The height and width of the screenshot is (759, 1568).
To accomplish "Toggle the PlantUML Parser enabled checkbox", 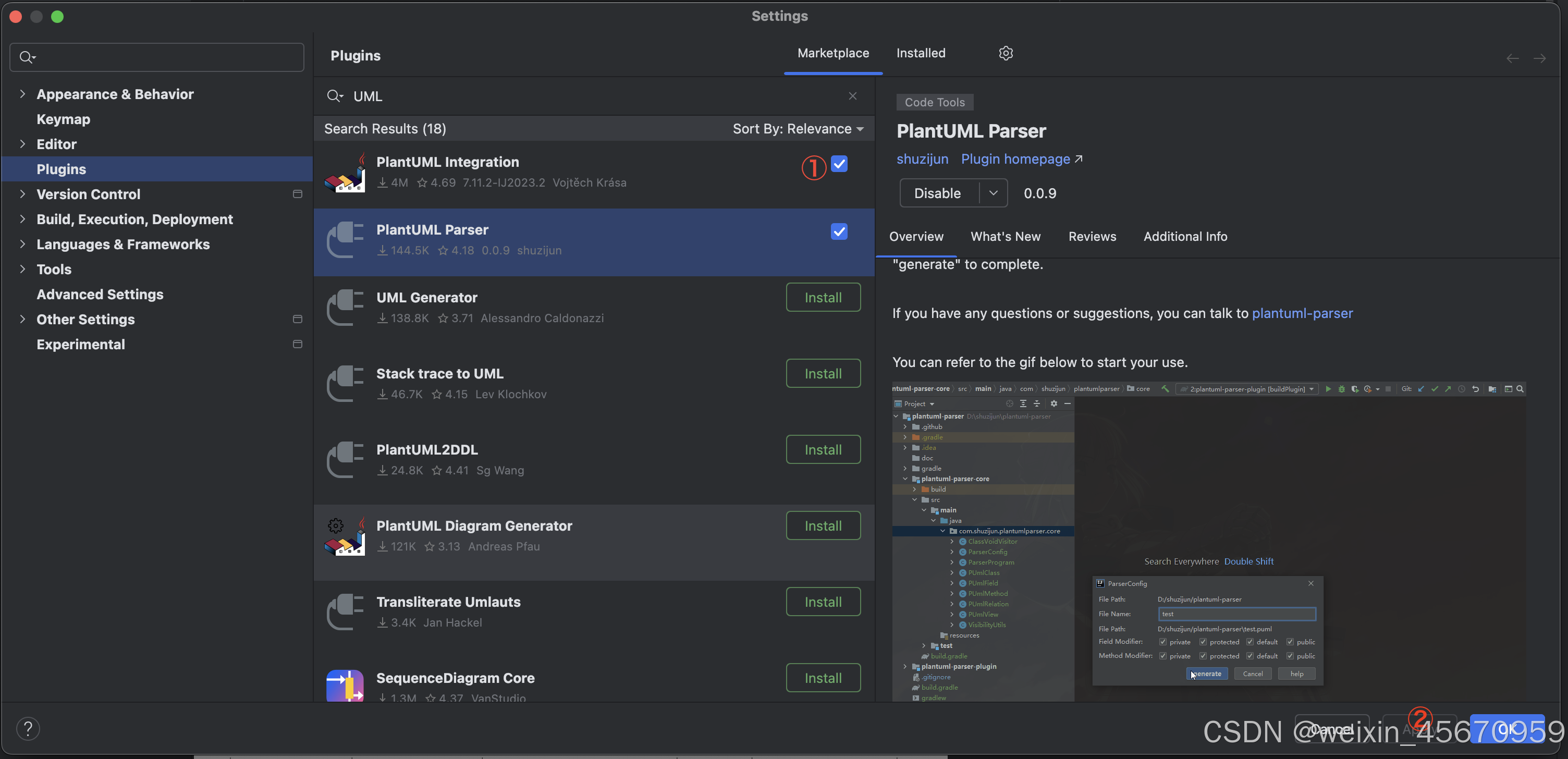I will coord(839,231).
